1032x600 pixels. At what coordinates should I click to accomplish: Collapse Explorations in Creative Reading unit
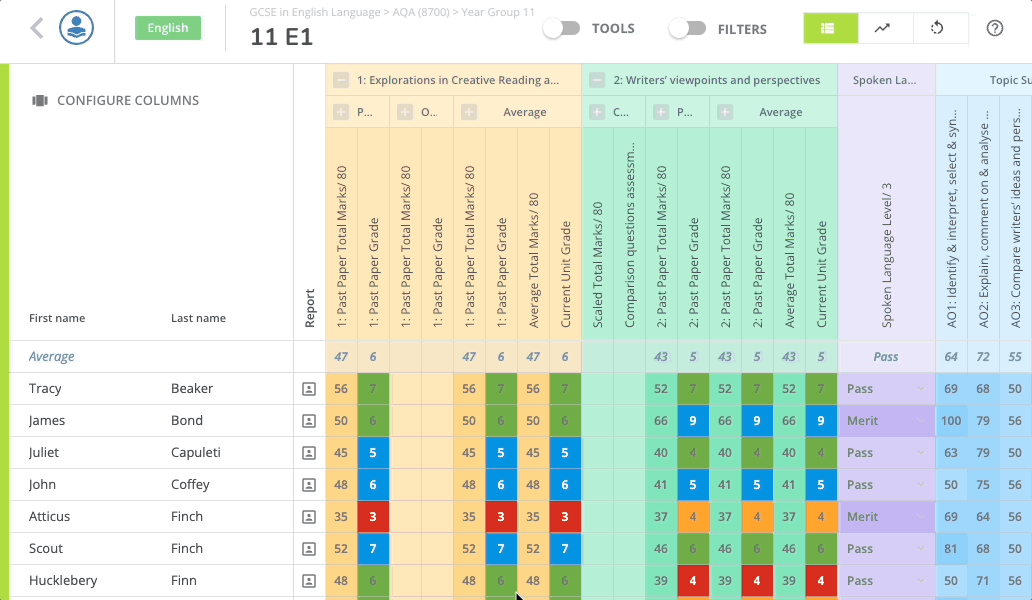pos(341,80)
